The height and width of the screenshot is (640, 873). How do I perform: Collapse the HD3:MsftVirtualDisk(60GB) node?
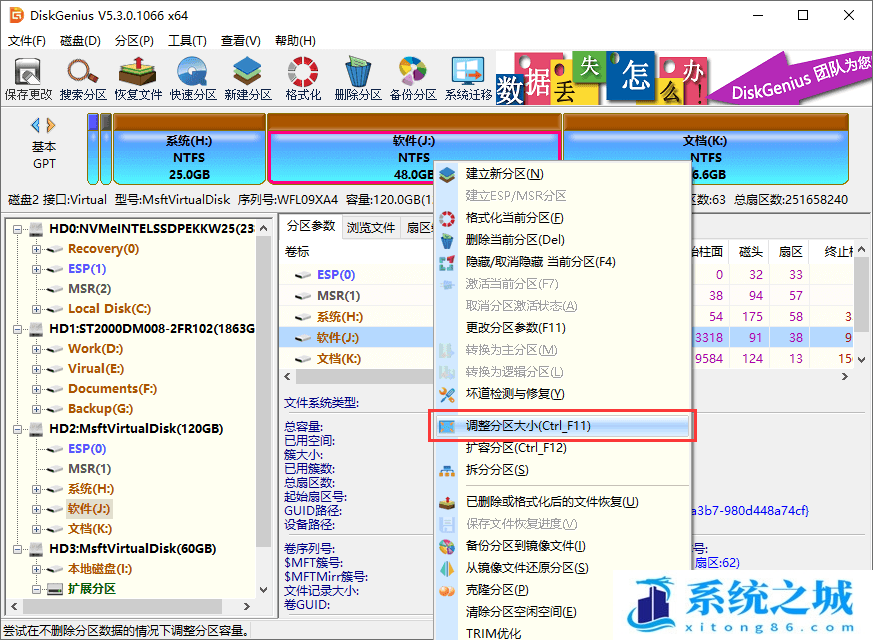(18, 549)
